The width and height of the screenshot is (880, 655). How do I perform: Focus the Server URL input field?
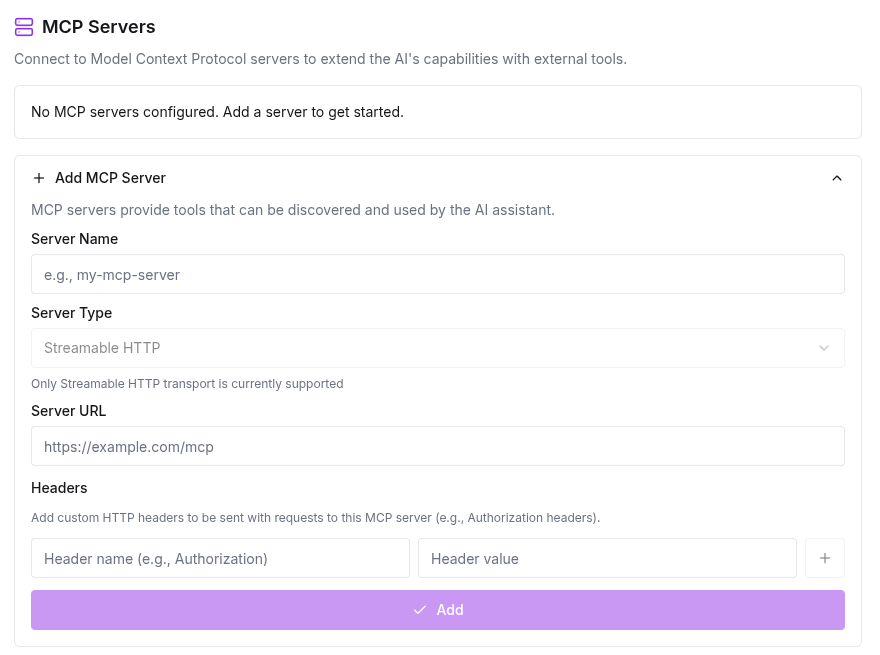(437, 446)
